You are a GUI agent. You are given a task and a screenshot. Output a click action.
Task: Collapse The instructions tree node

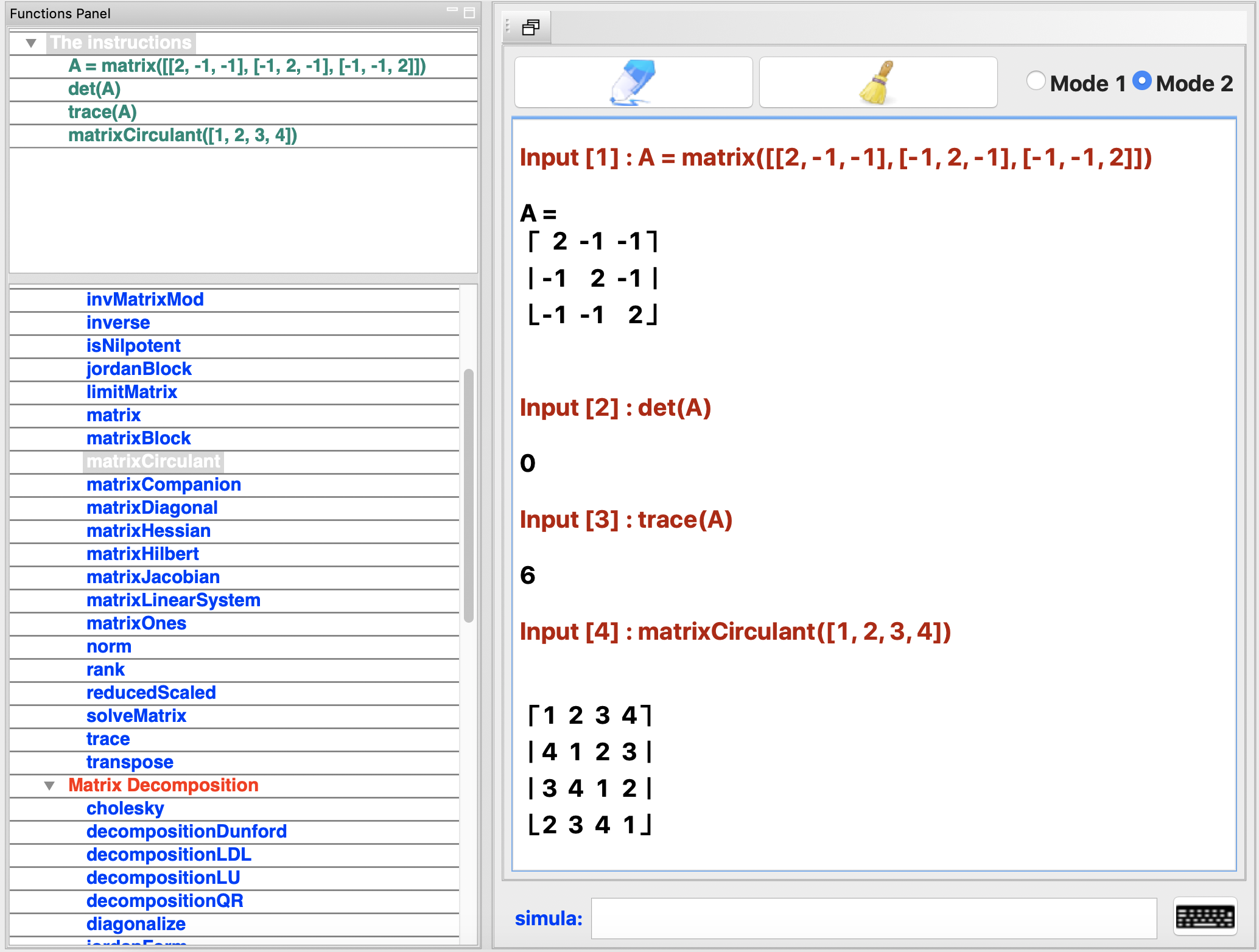pyautogui.click(x=32, y=43)
